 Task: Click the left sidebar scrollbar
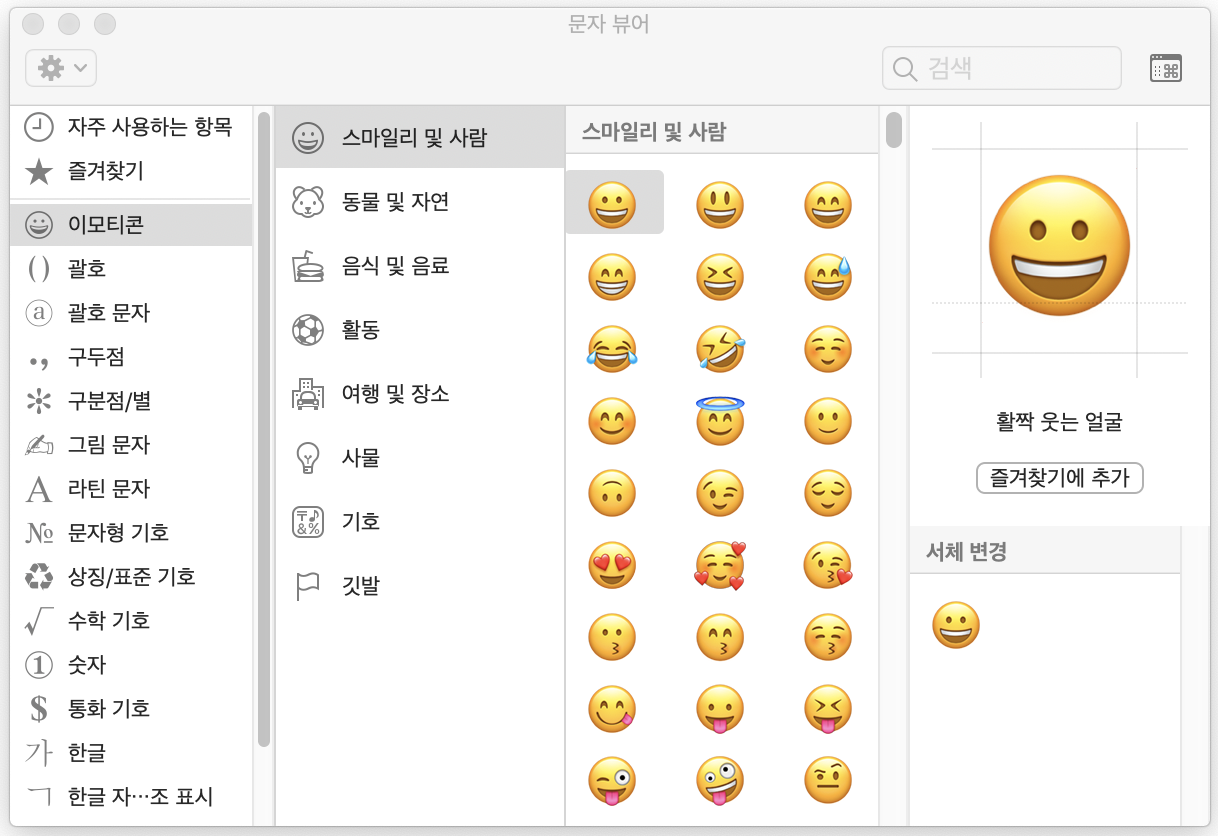point(264,429)
